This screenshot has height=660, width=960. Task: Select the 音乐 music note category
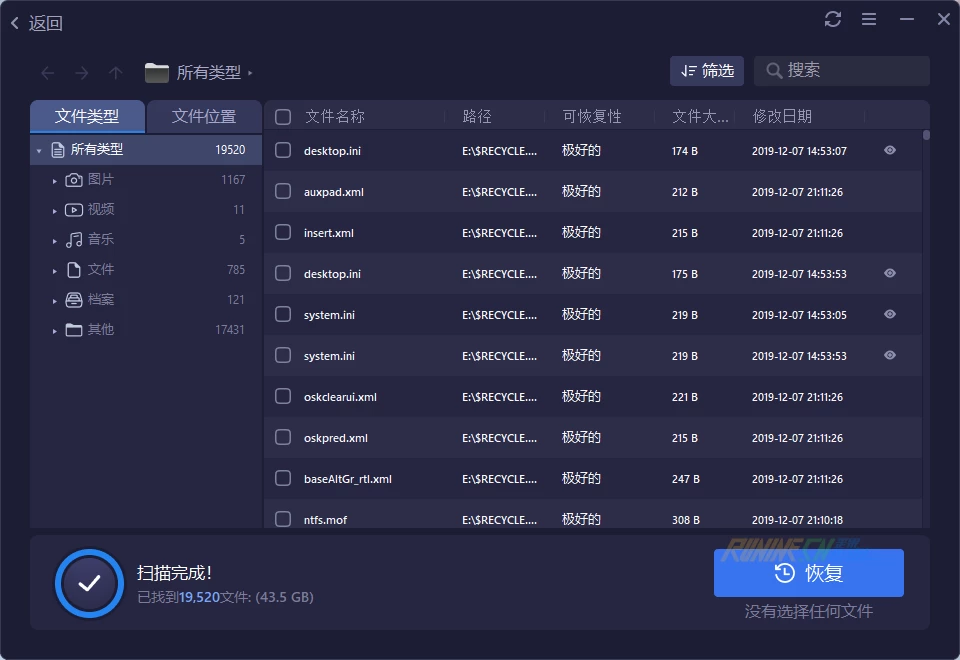[x=74, y=240]
